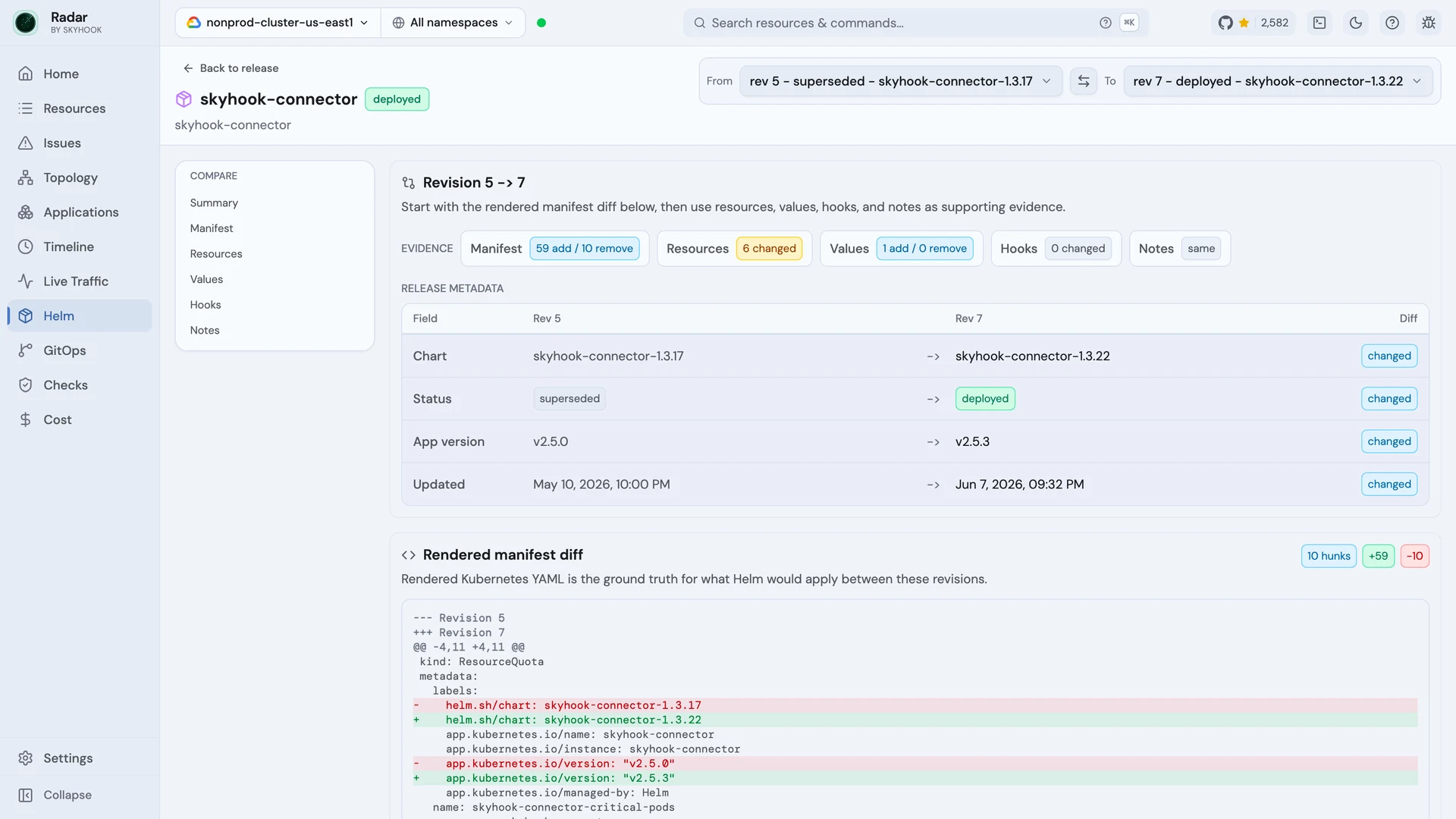Jump to Hooks in Compare nav
1456x819 pixels.
206,305
